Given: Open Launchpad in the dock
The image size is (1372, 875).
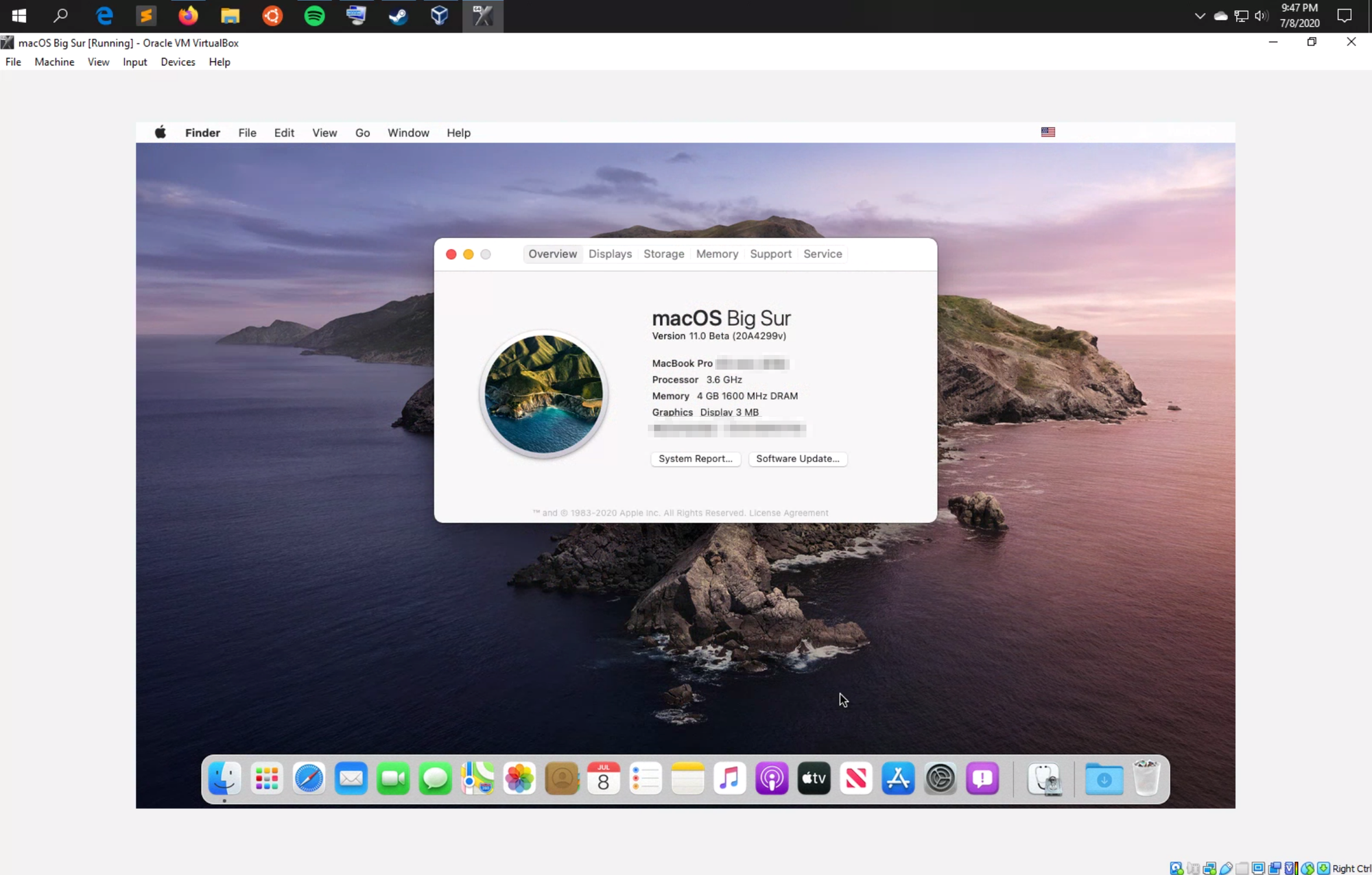Looking at the screenshot, I should click(267, 778).
